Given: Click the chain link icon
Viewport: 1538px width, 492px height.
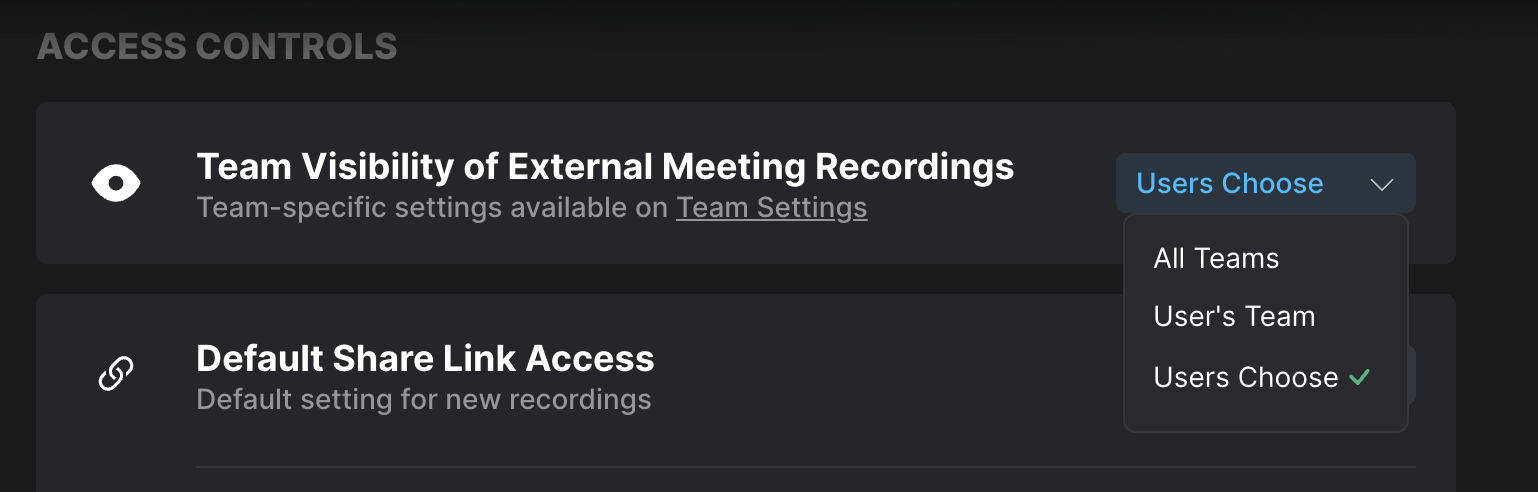Looking at the screenshot, I should point(116,375).
